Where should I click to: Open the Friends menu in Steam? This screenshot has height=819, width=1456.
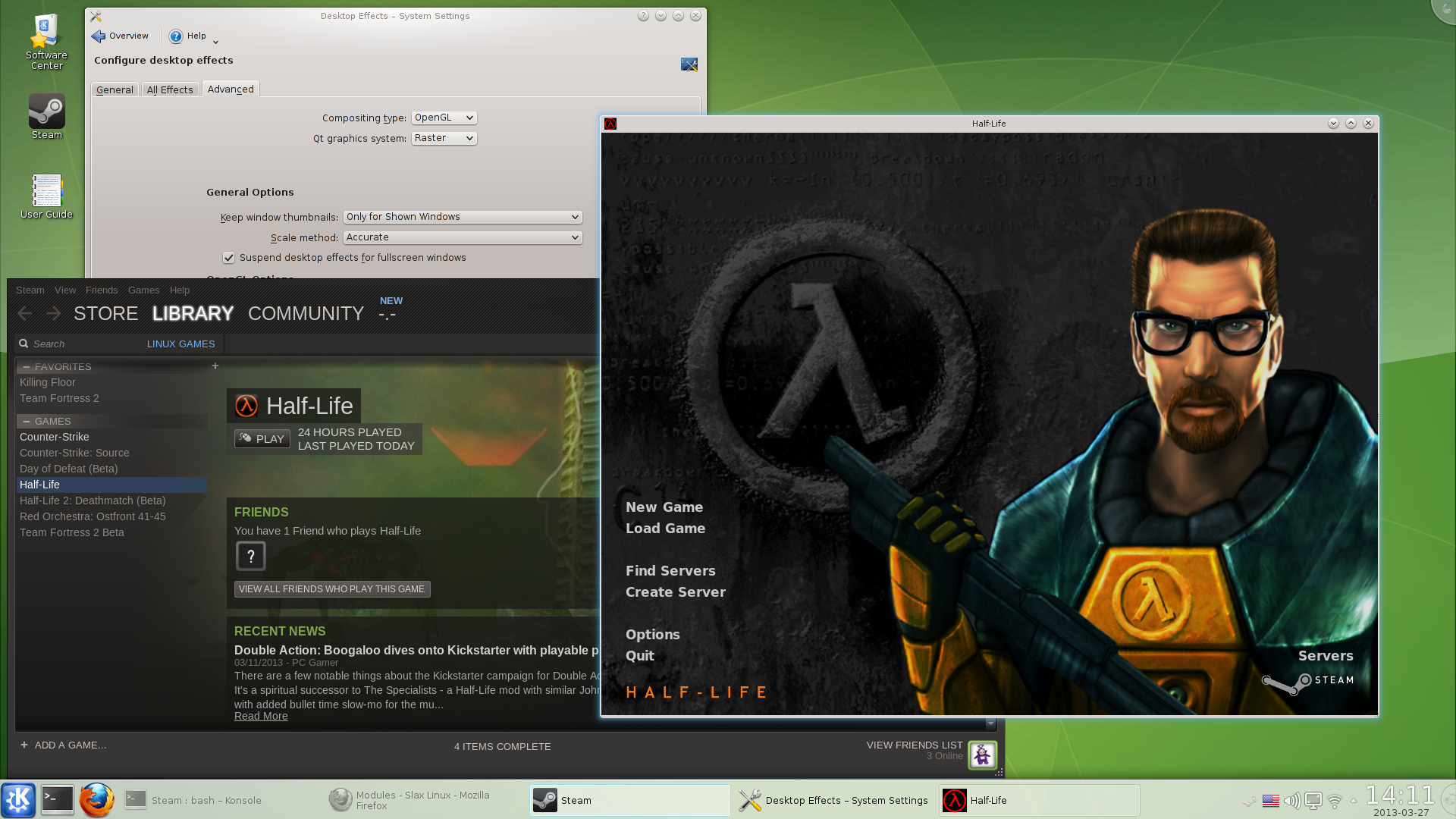[x=102, y=290]
